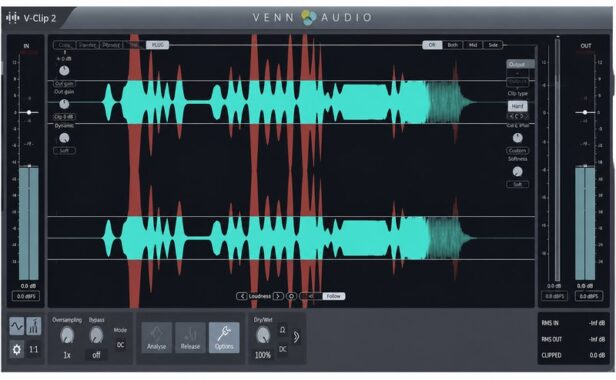
Task: Select the third tab in top-left row
Action: coord(111,45)
